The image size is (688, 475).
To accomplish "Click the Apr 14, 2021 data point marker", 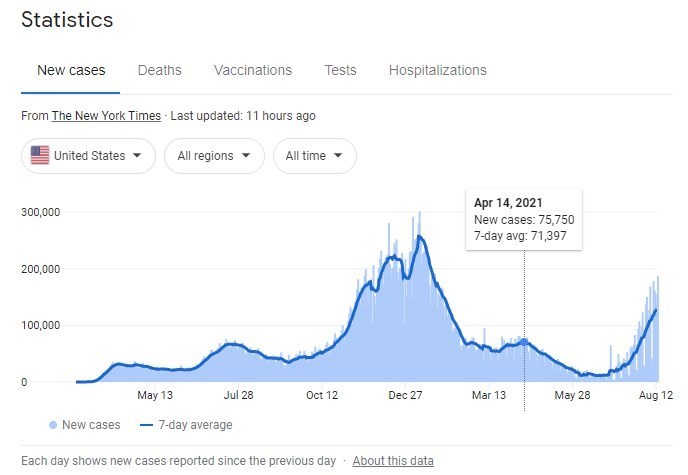I will 524,342.
